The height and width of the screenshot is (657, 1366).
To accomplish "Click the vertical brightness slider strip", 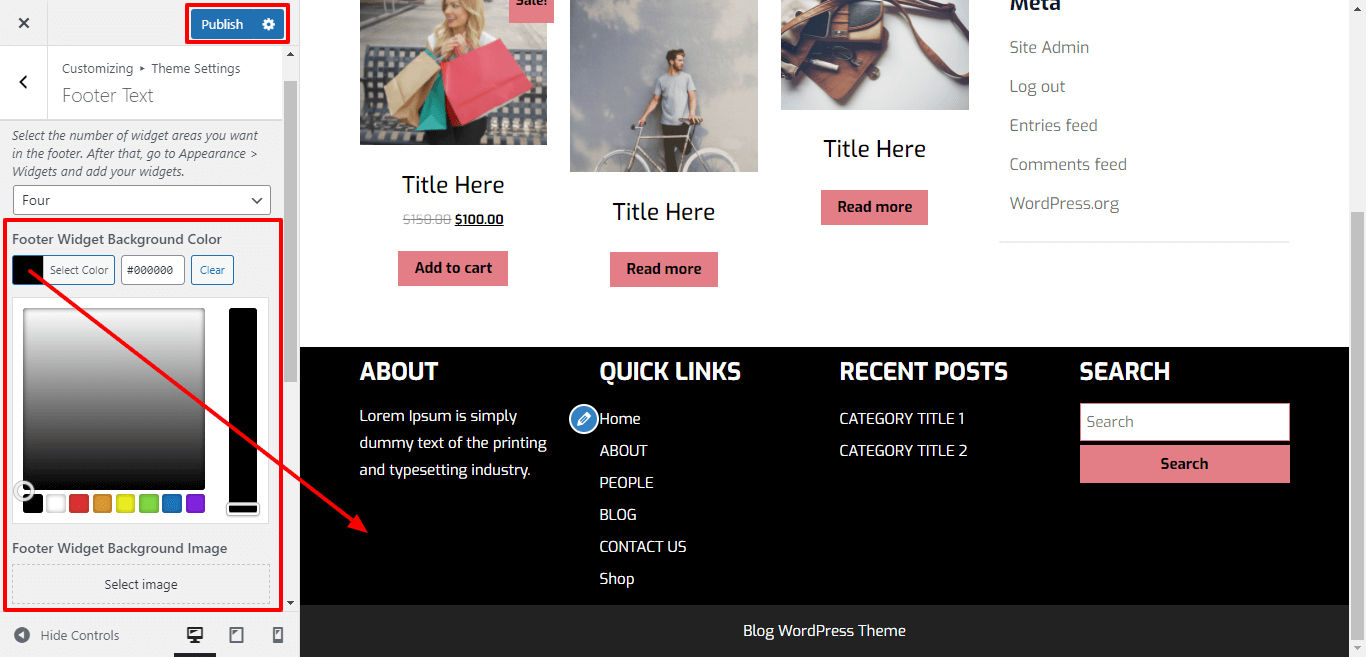I will pyautogui.click(x=243, y=411).
